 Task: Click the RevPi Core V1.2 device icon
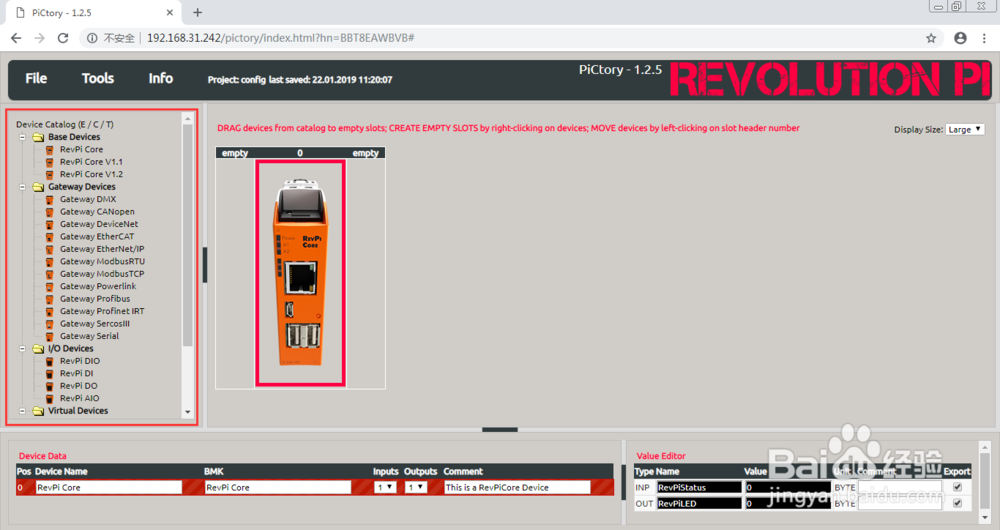tap(49, 175)
